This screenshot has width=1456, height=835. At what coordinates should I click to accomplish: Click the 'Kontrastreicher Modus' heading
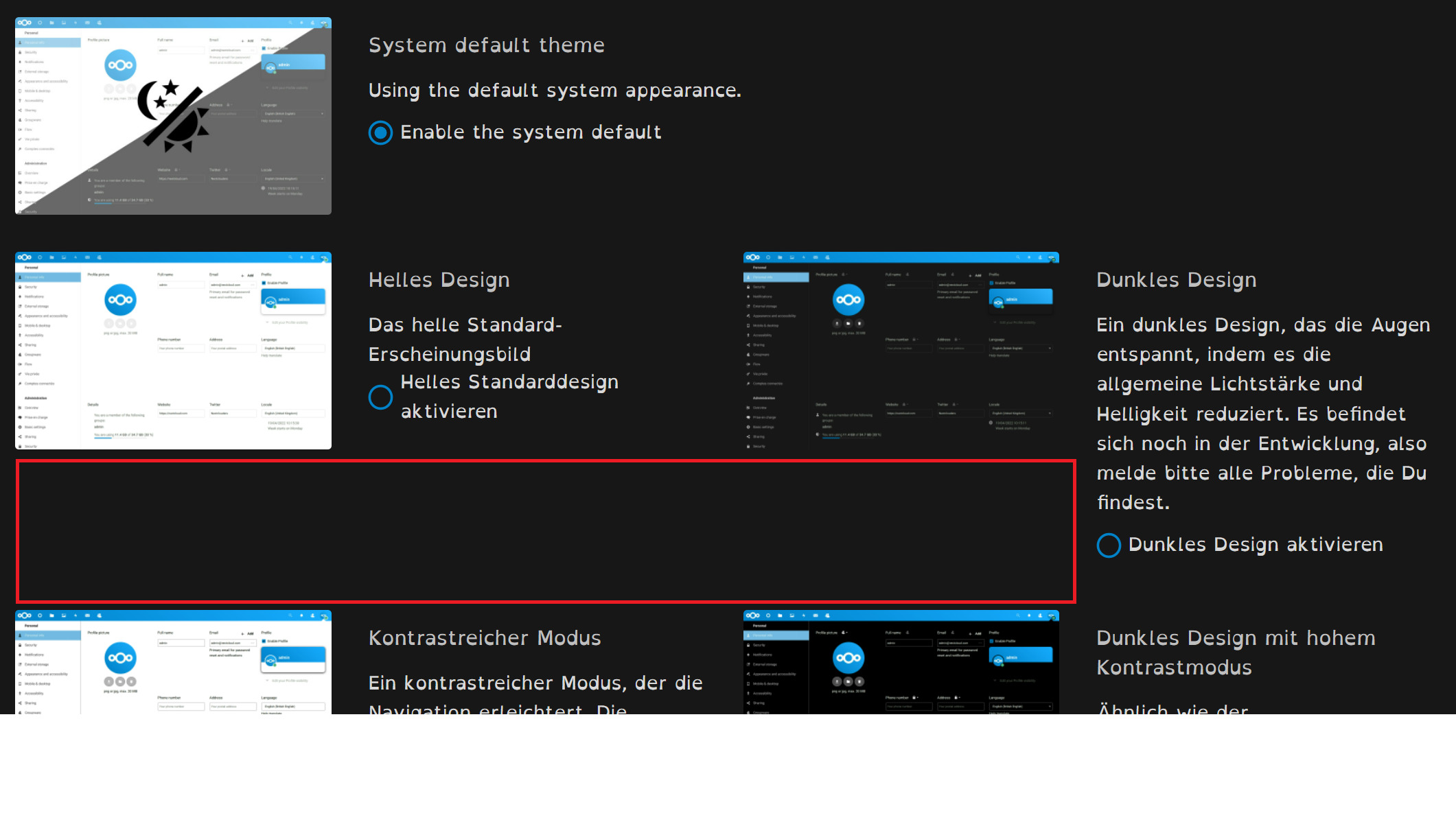pos(484,638)
